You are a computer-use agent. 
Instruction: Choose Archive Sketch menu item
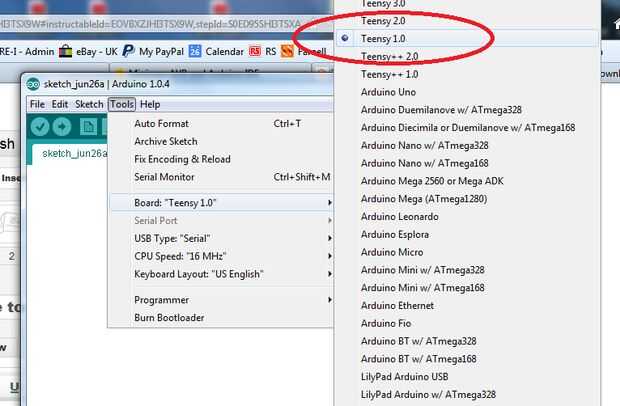221,142
